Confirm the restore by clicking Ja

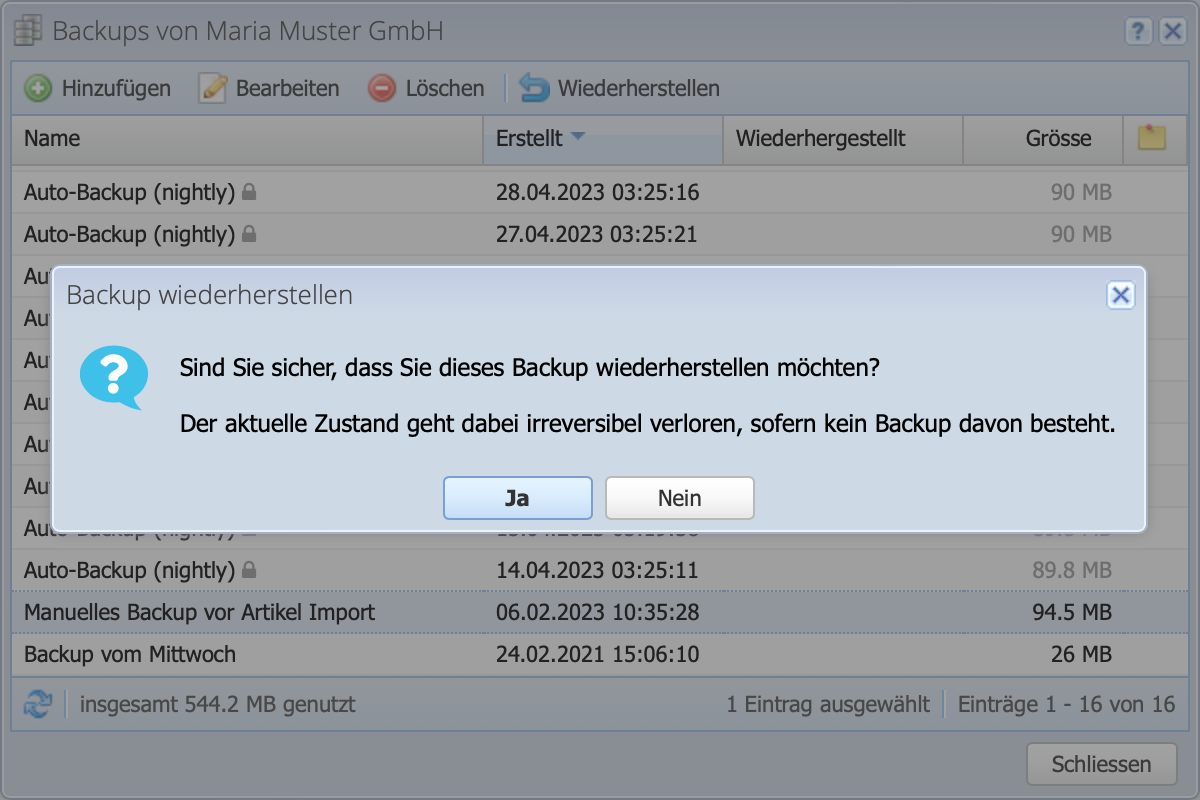[x=517, y=497]
